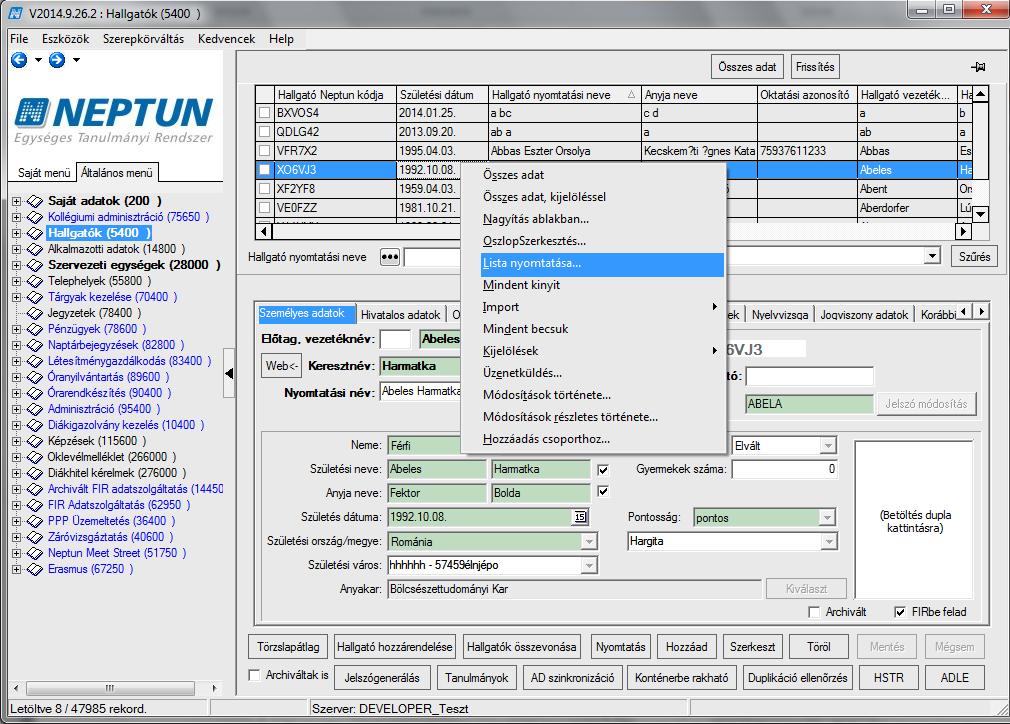Click the Duplikáció ellenőrzés button

point(797,678)
